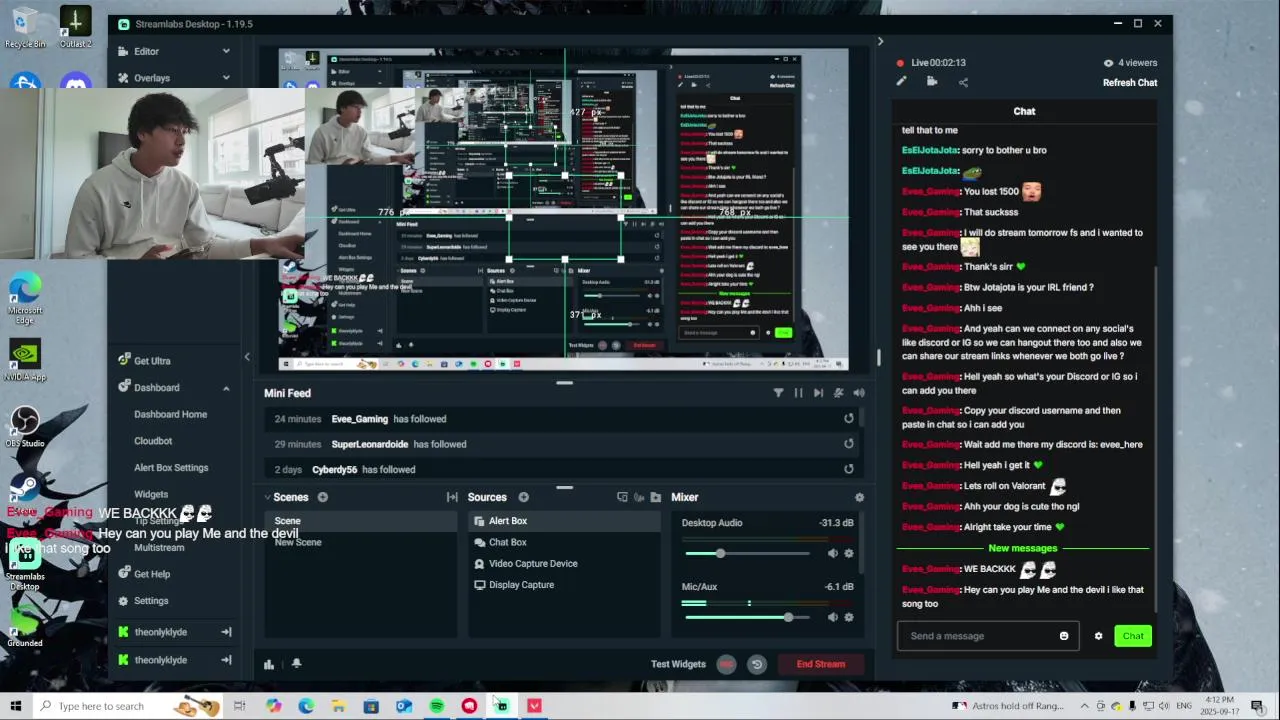Edit stream info pencil icon

pos(901,82)
